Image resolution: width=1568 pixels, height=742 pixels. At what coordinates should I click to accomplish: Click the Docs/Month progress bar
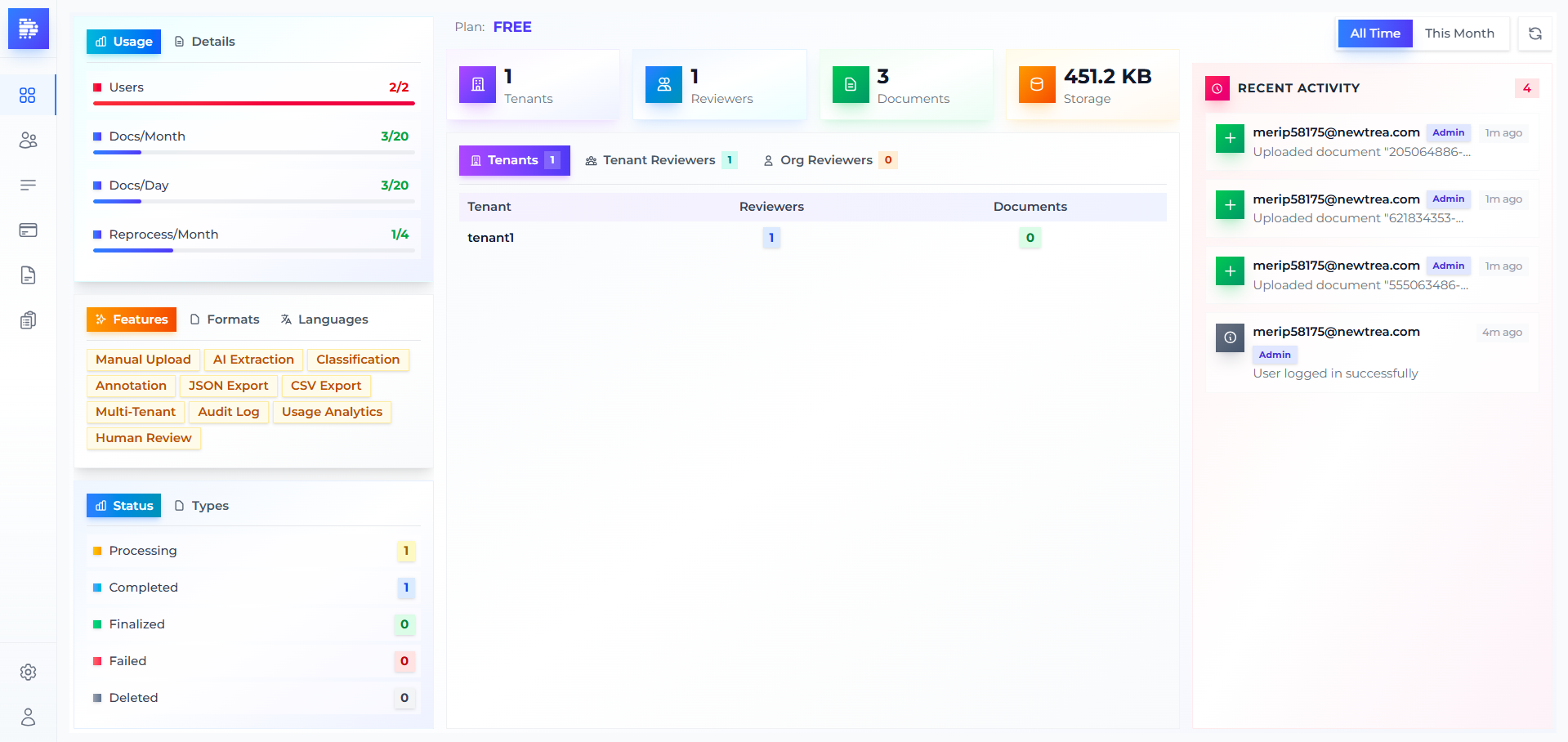point(253,153)
